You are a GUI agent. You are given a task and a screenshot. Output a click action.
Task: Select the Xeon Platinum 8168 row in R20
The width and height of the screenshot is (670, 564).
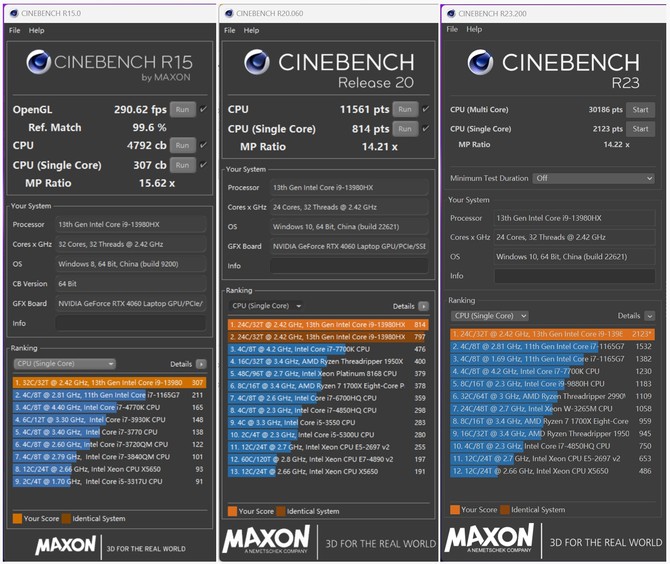point(328,374)
